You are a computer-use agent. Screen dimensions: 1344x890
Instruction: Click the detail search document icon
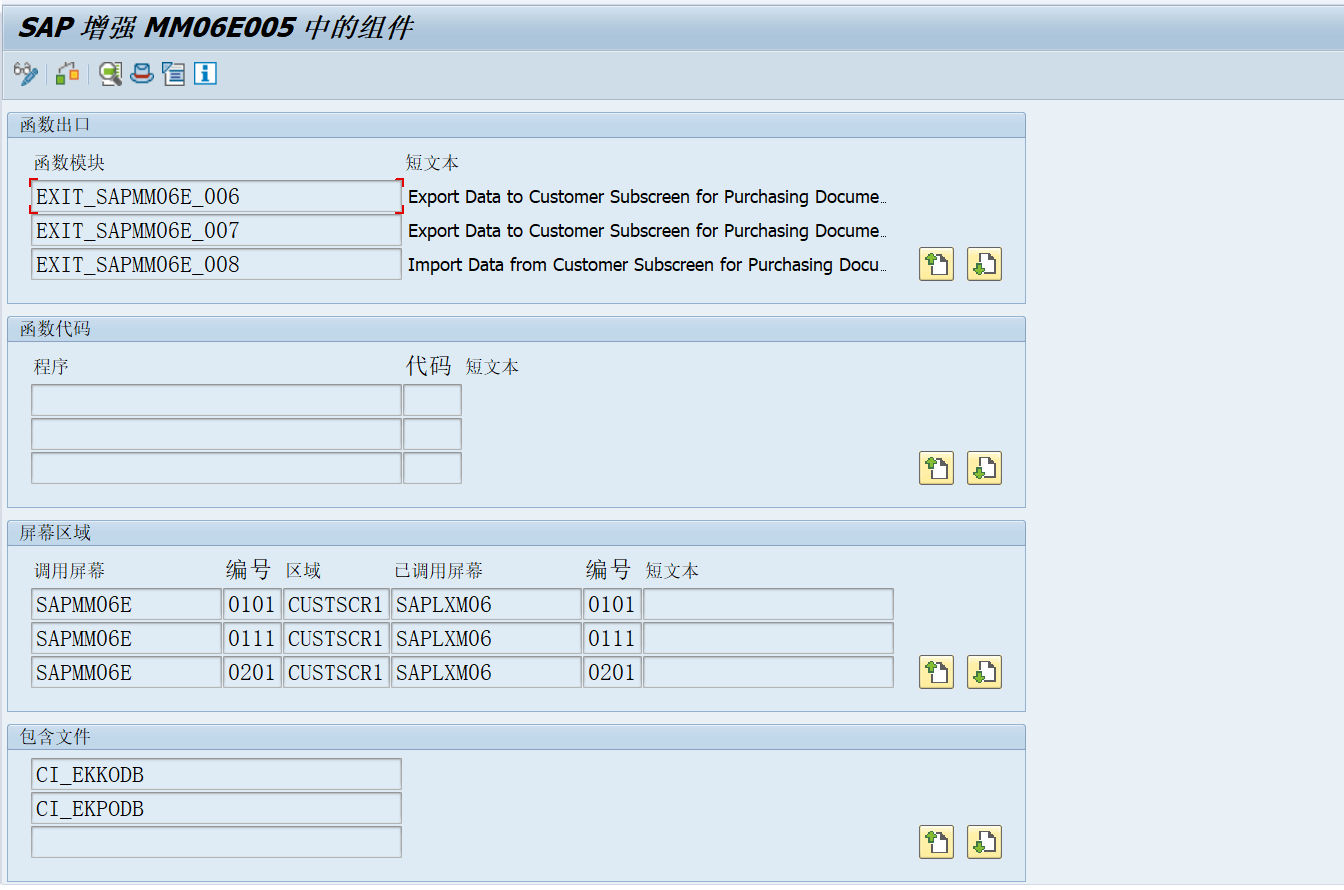point(109,73)
